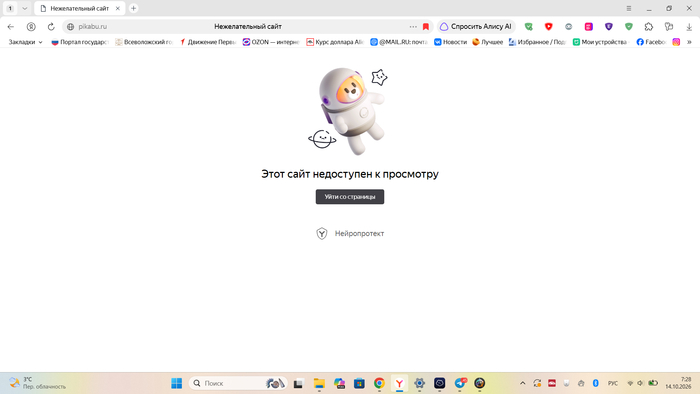Screen dimensions: 700x394
Task: Open the OZON bookmark
Action: (271, 42)
